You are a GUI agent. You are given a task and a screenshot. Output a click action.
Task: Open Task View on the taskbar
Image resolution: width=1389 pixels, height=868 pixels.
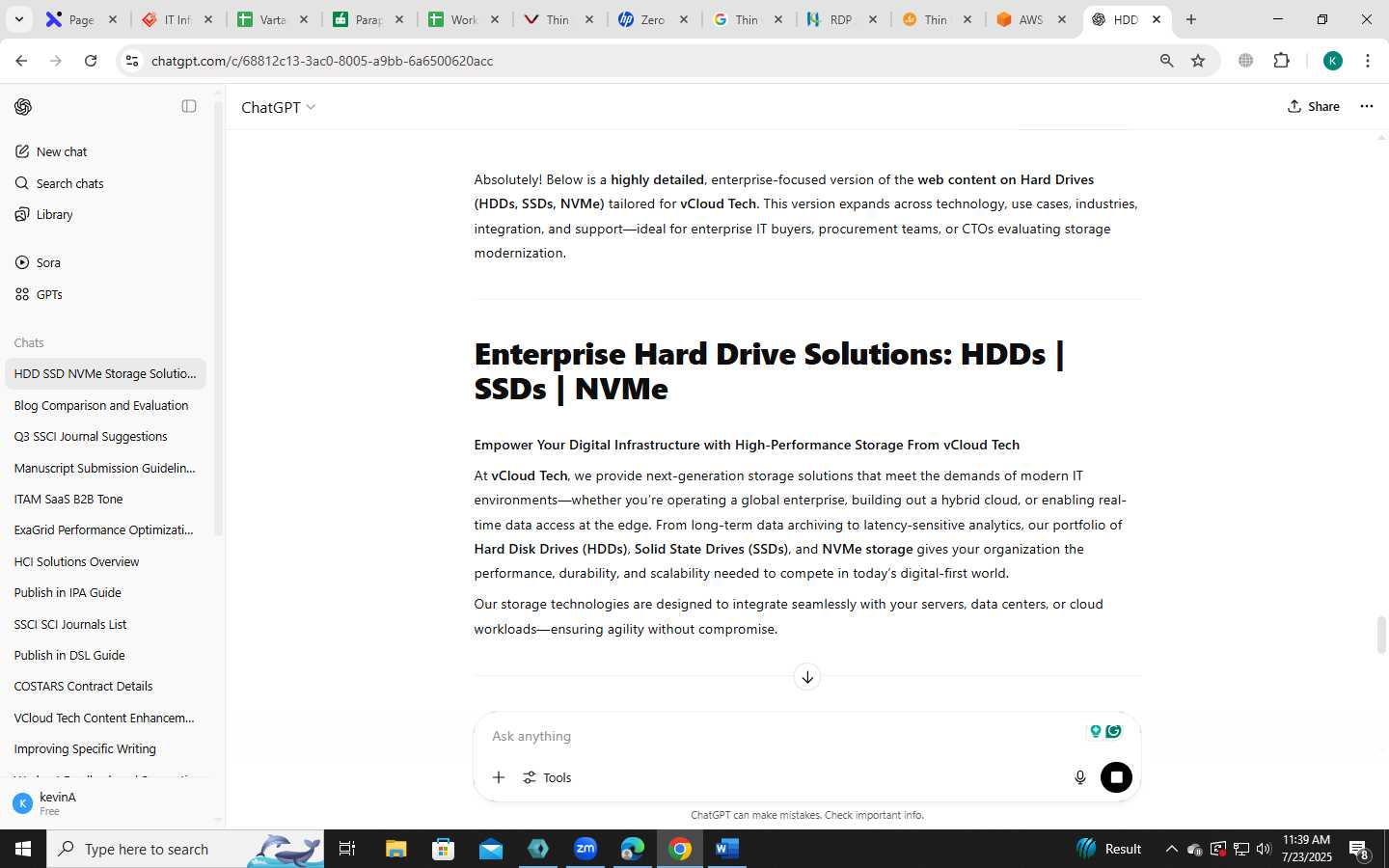[347, 849]
